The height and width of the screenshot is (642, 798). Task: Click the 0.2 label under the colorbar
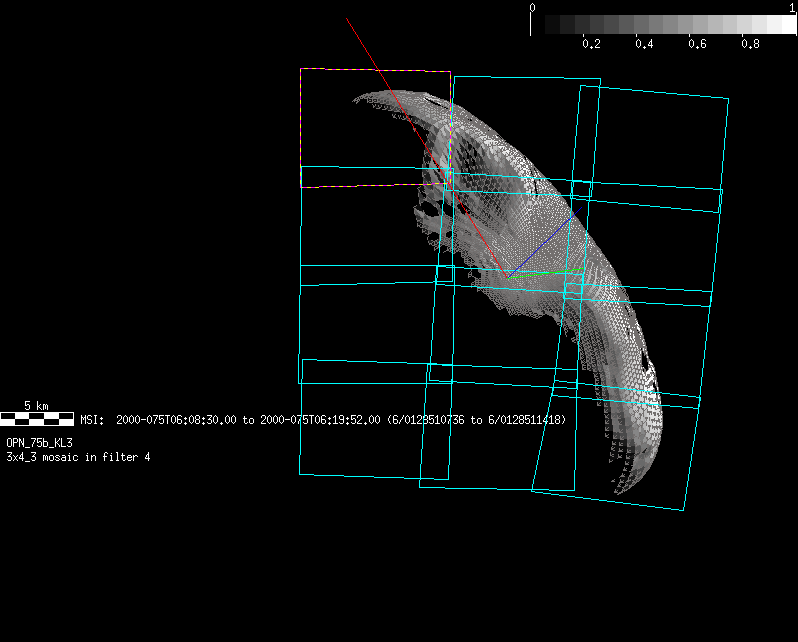591,45
